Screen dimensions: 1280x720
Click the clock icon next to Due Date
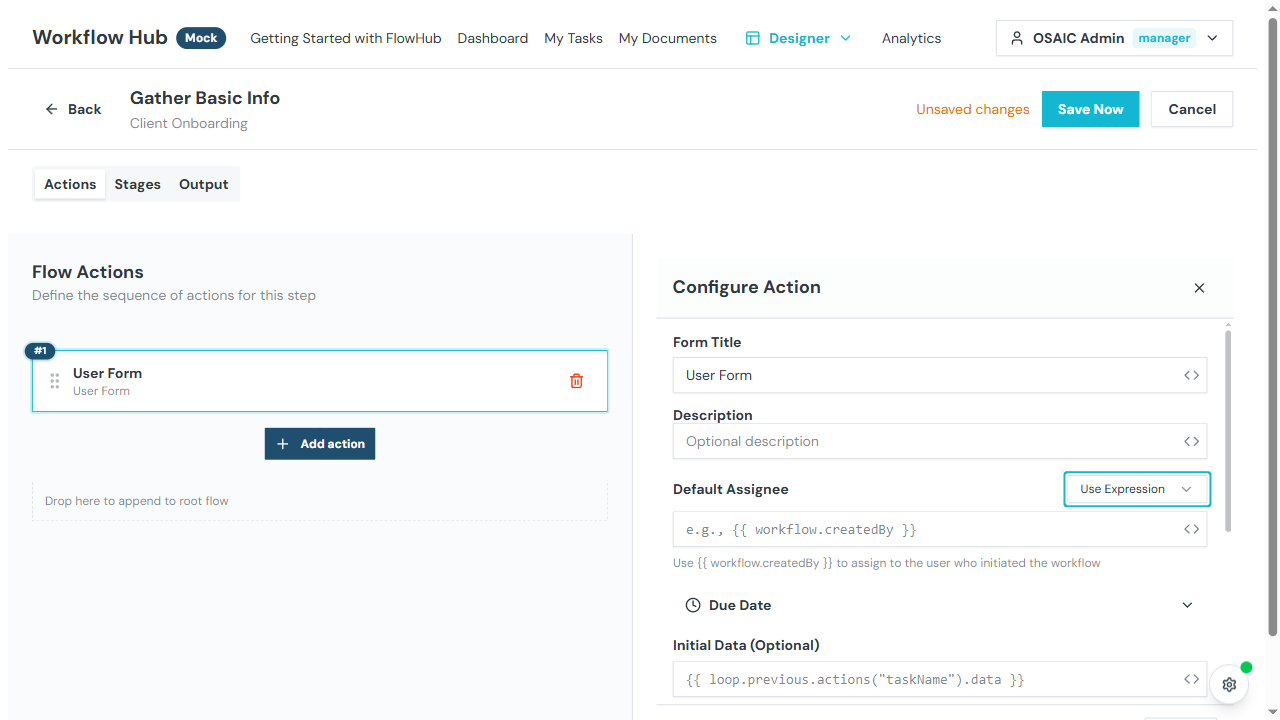click(692, 605)
